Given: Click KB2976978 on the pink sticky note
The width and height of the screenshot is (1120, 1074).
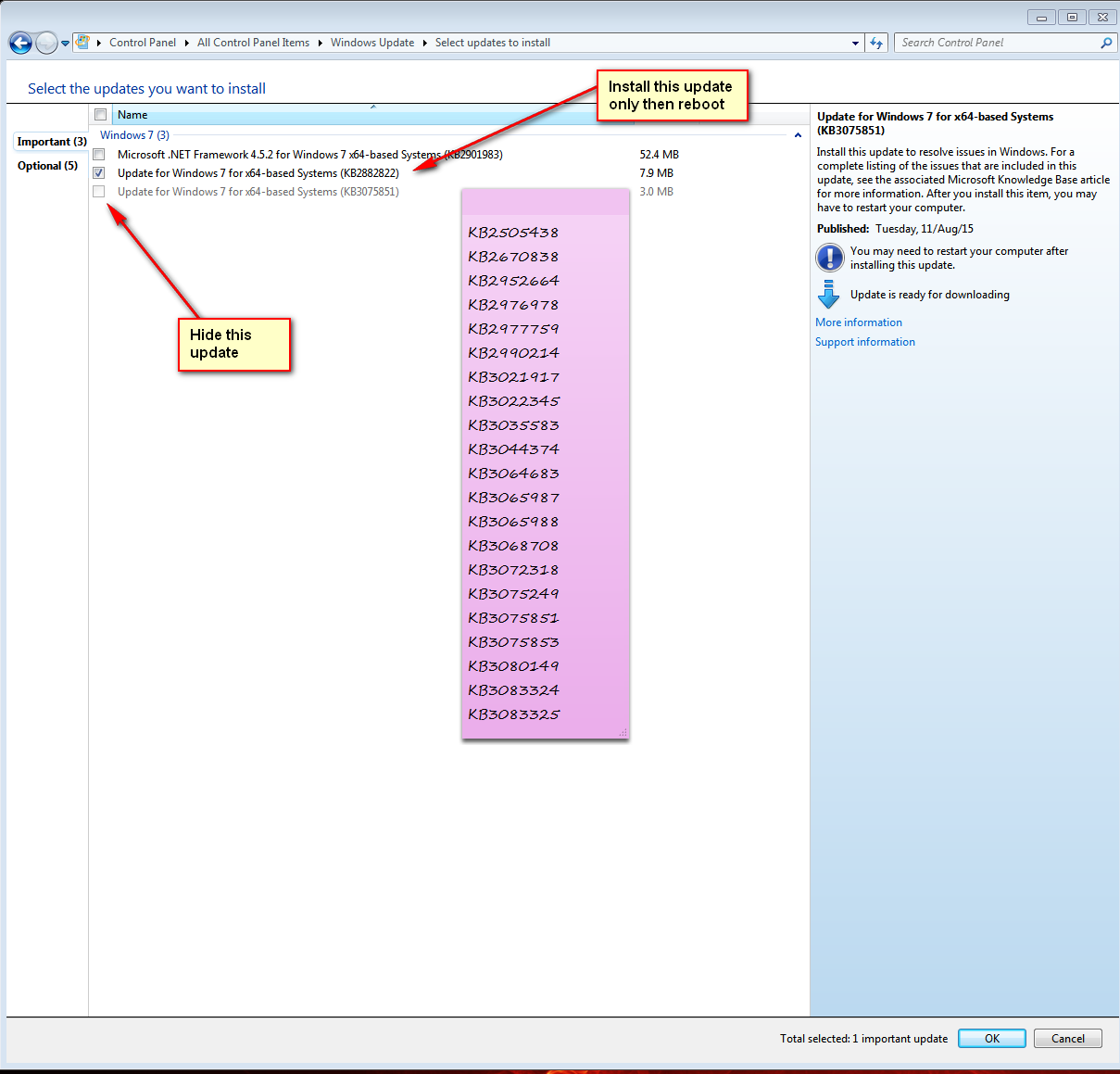Looking at the screenshot, I should (x=513, y=305).
